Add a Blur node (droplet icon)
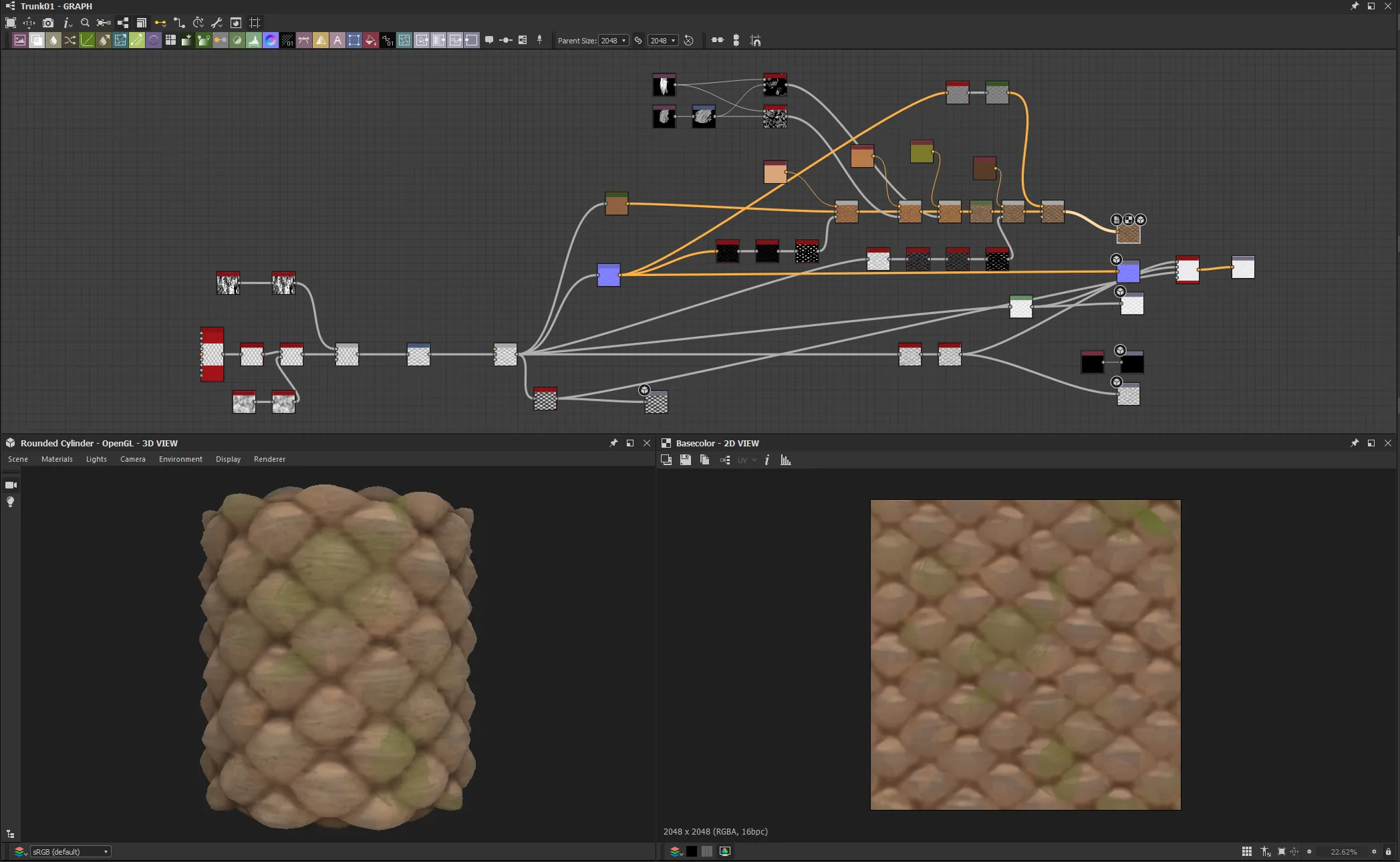The width and height of the screenshot is (1400, 862). (x=53, y=41)
